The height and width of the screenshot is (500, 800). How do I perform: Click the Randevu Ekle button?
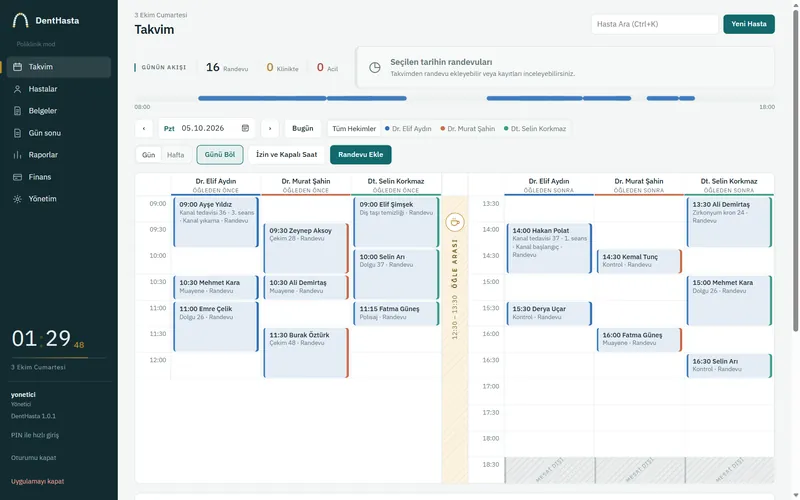[x=361, y=155]
